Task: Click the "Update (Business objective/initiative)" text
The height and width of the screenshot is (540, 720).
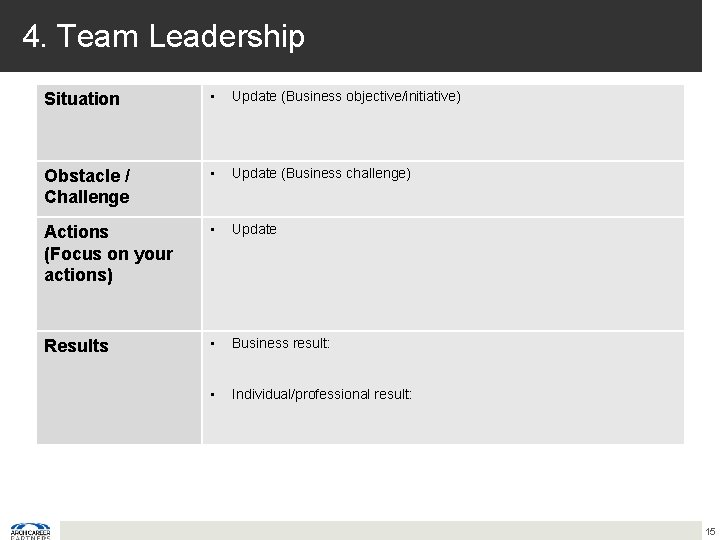Action: pyautogui.click(x=346, y=98)
